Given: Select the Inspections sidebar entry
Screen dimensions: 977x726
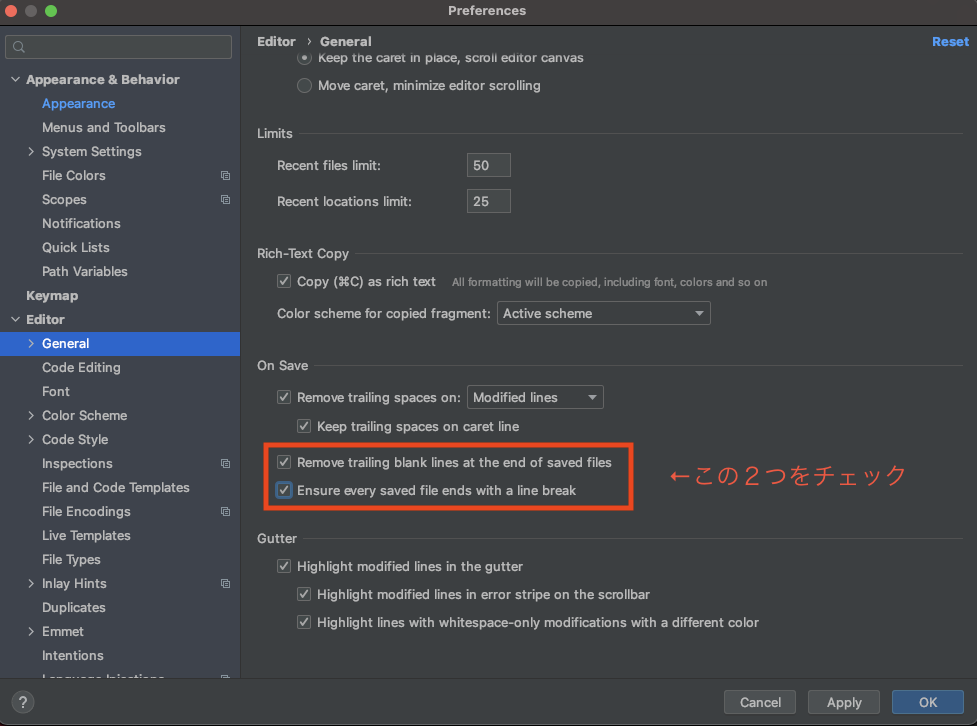Looking at the screenshot, I should click(77, 464).
